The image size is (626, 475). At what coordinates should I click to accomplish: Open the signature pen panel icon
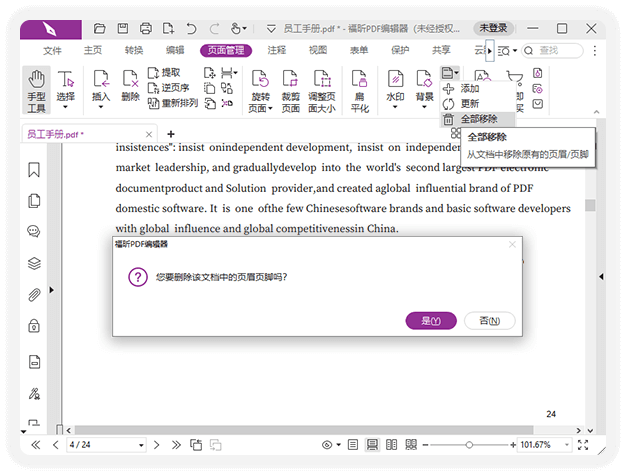pos(34,394)
